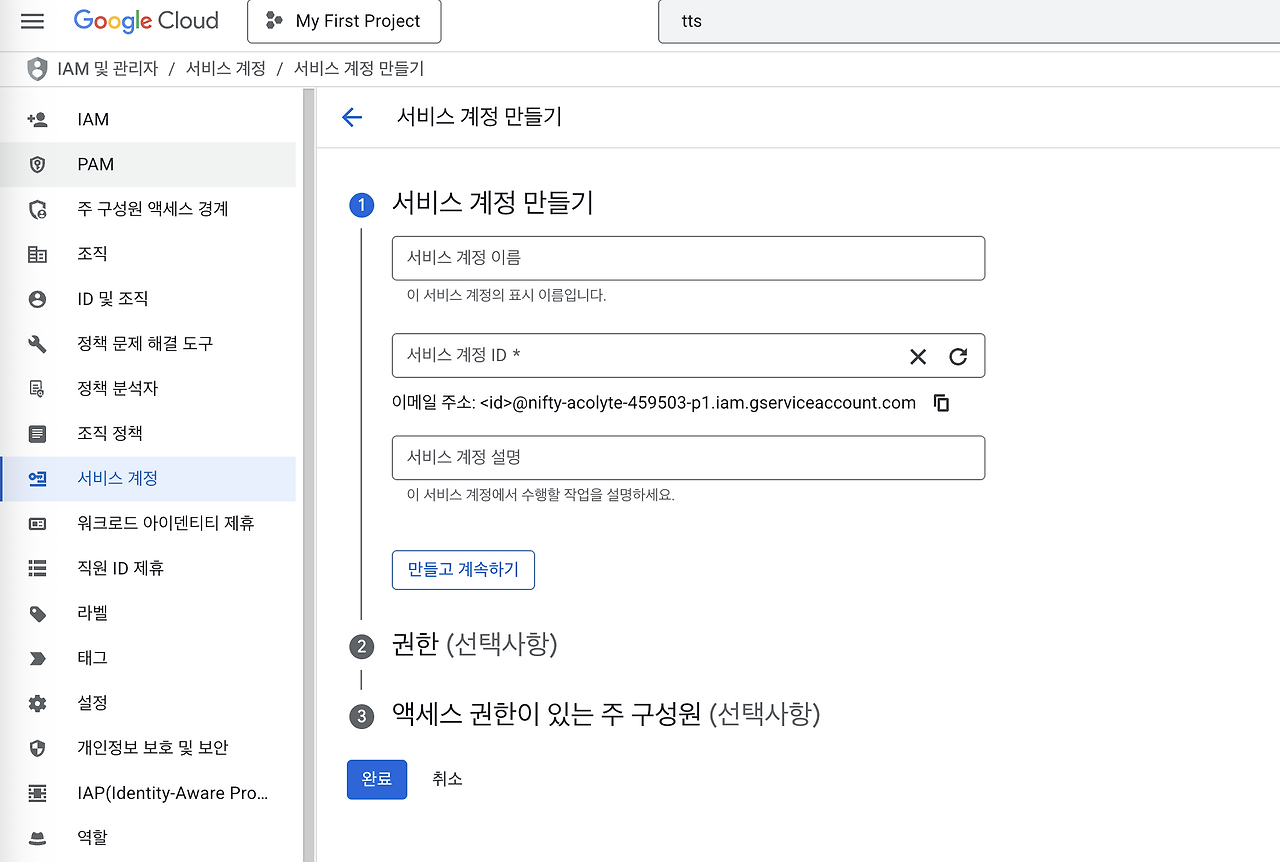Clear the 서비스 계정 ID with X icon
This screenshot has height=862, width=1280.
[918, 357]
